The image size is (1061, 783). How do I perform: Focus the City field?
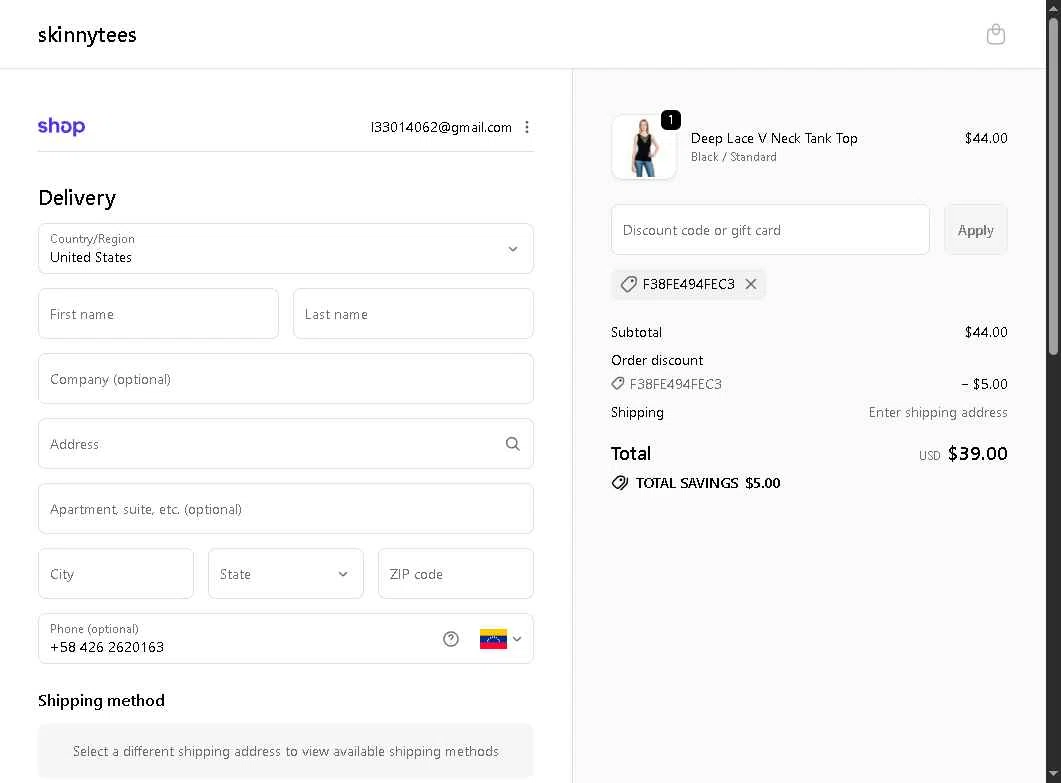pyautogui.click(x=116, y=574)
